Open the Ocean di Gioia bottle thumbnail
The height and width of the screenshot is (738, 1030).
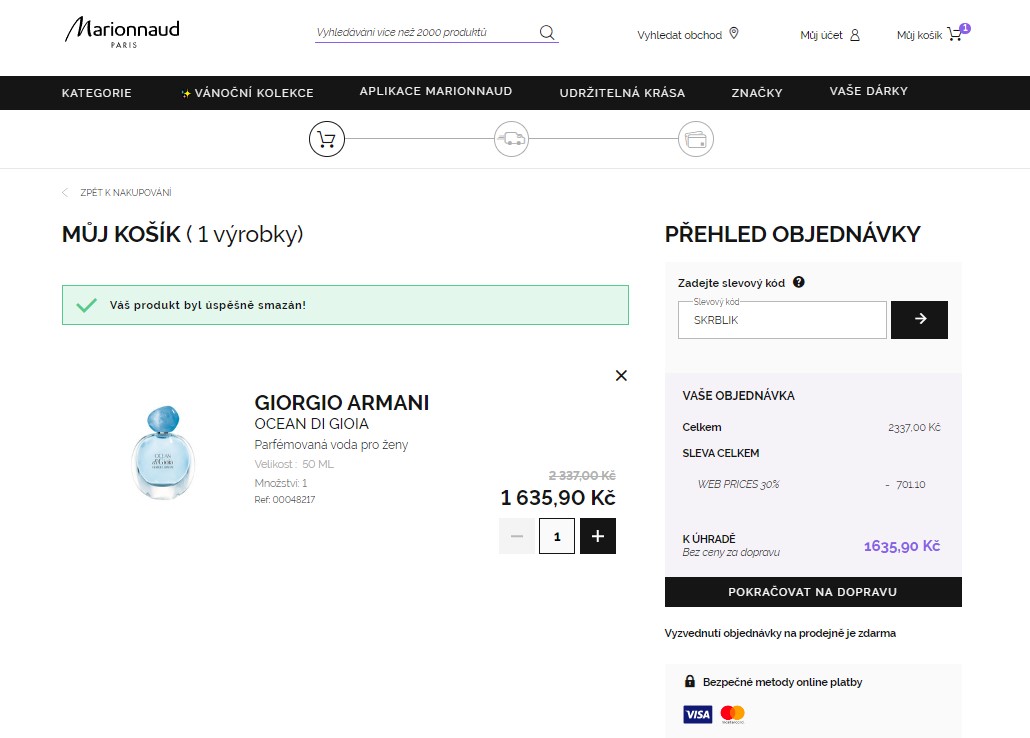[163, 453]
